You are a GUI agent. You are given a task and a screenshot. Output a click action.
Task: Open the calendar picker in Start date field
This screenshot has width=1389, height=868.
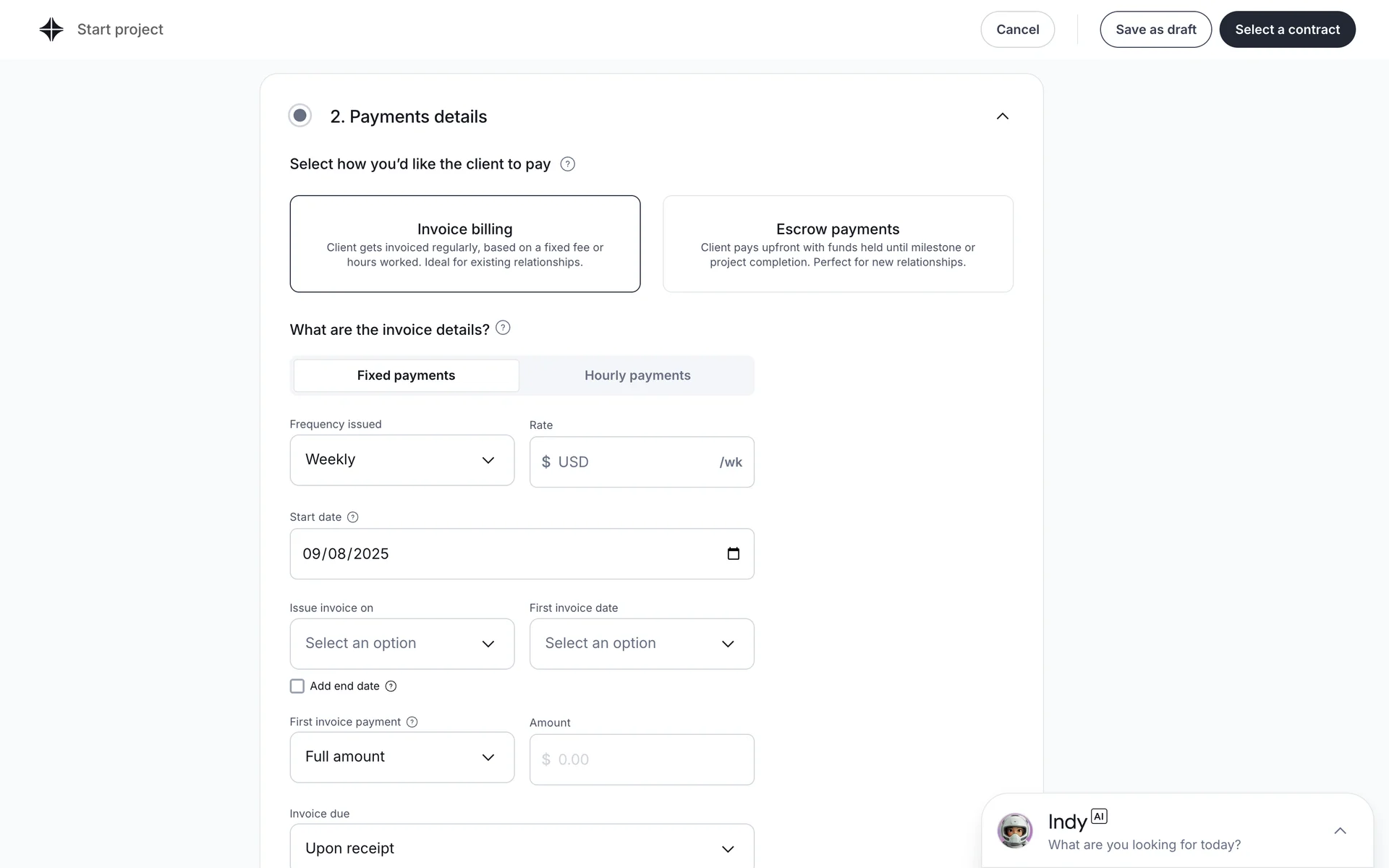coord(733,554)
